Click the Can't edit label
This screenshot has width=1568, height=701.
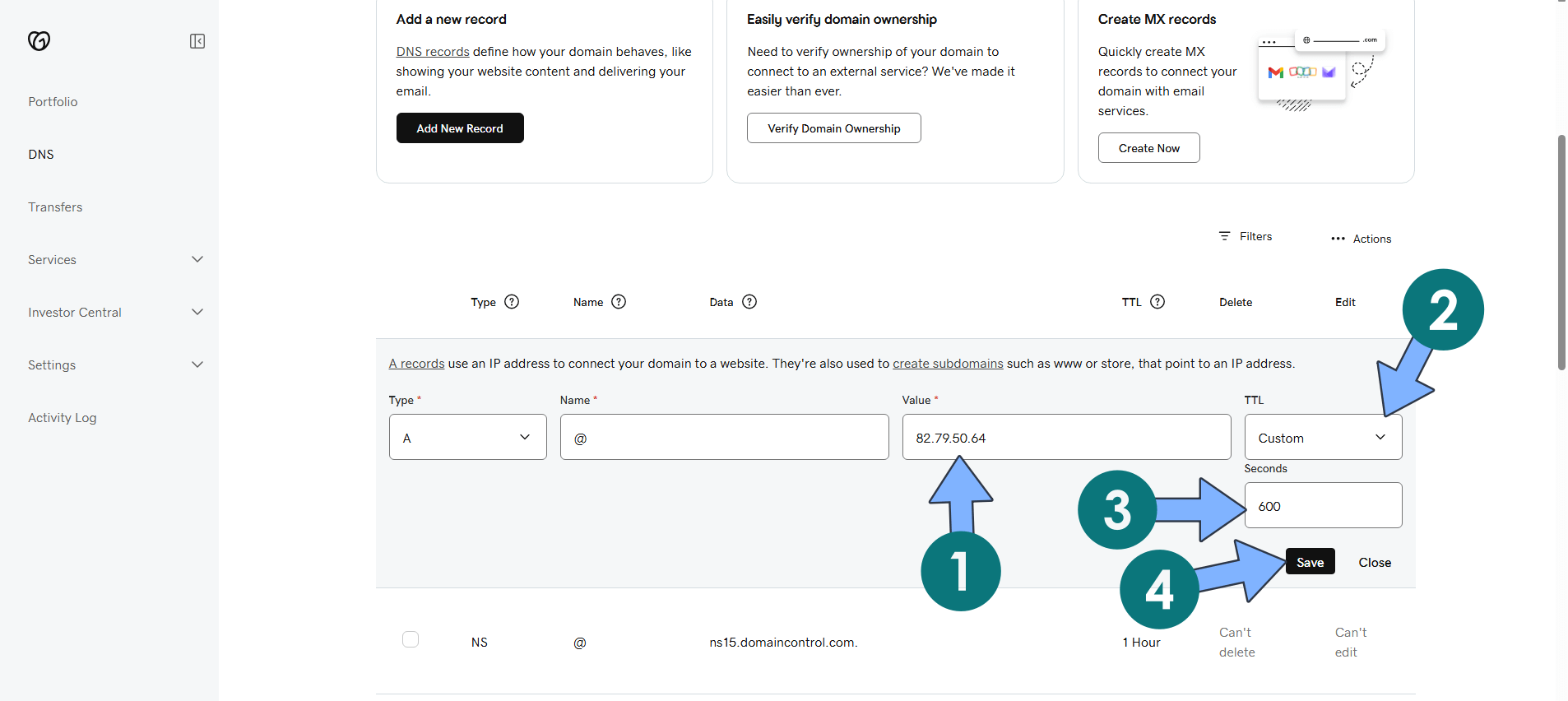[1351, 643]
